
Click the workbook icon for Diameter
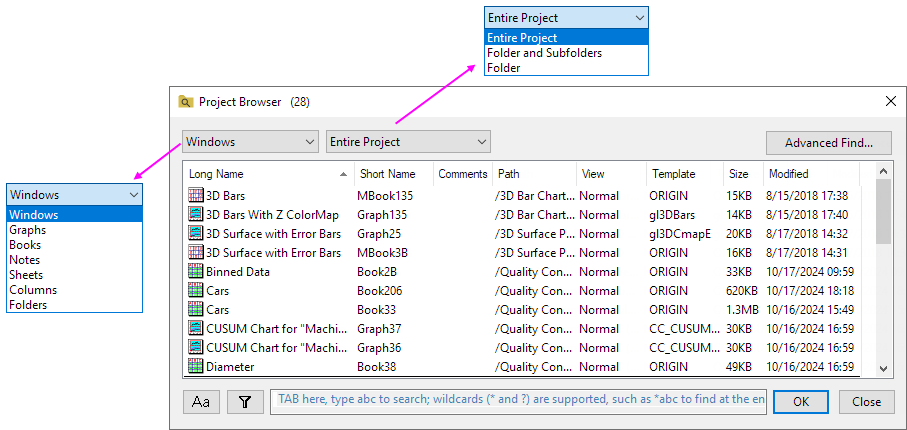point(196,367)
